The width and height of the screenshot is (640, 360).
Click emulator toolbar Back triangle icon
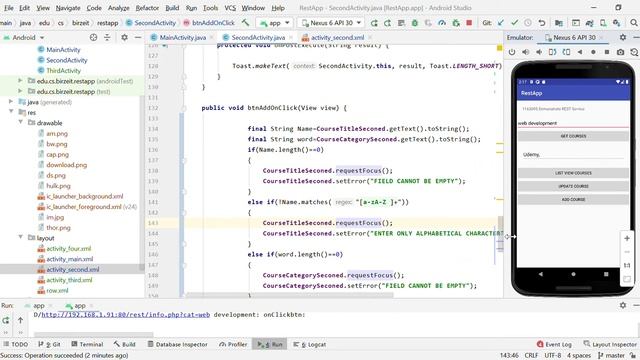pyautogui.click(x=580, y=52)
